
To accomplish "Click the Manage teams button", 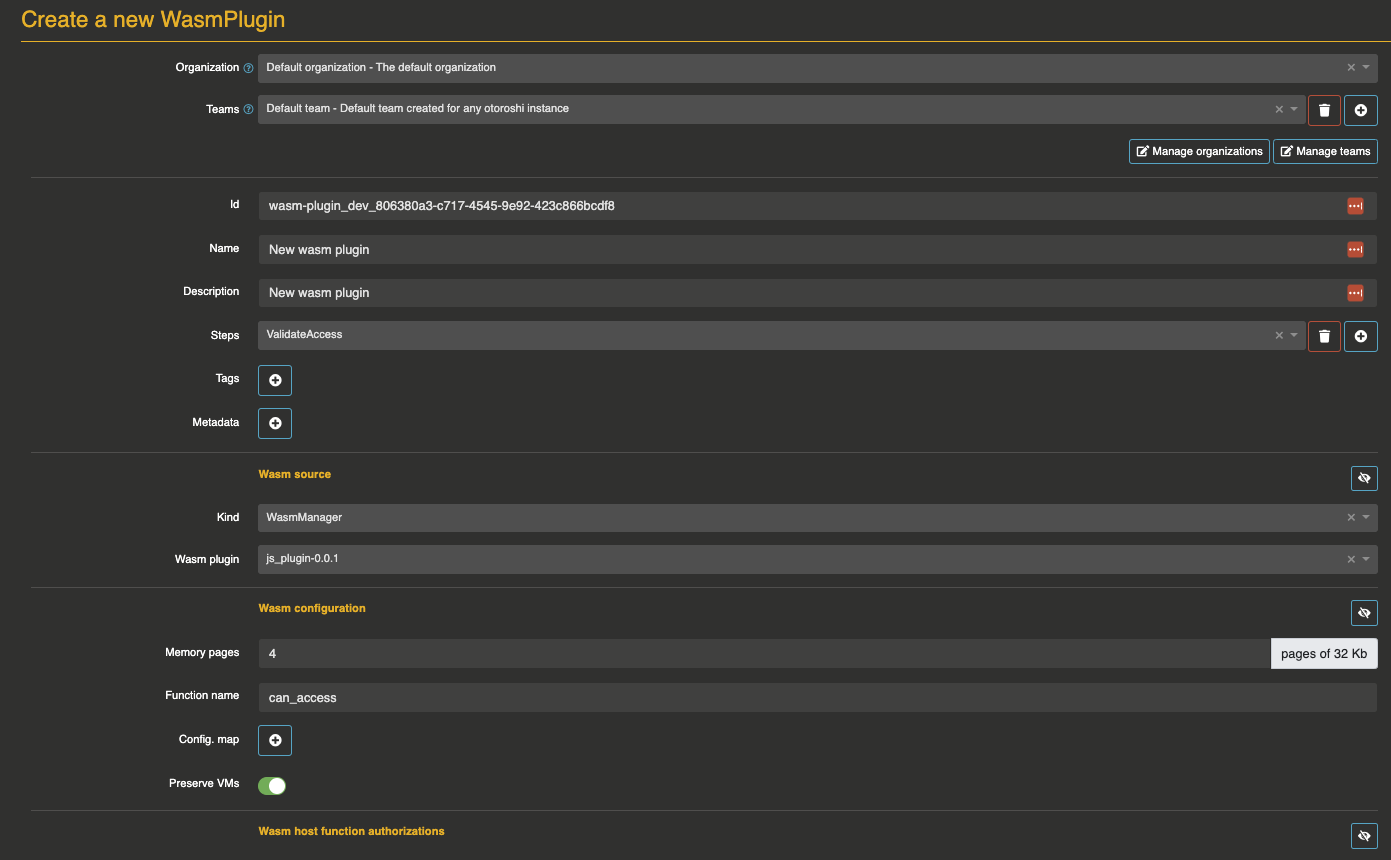I will click(x=1325, y=151).
